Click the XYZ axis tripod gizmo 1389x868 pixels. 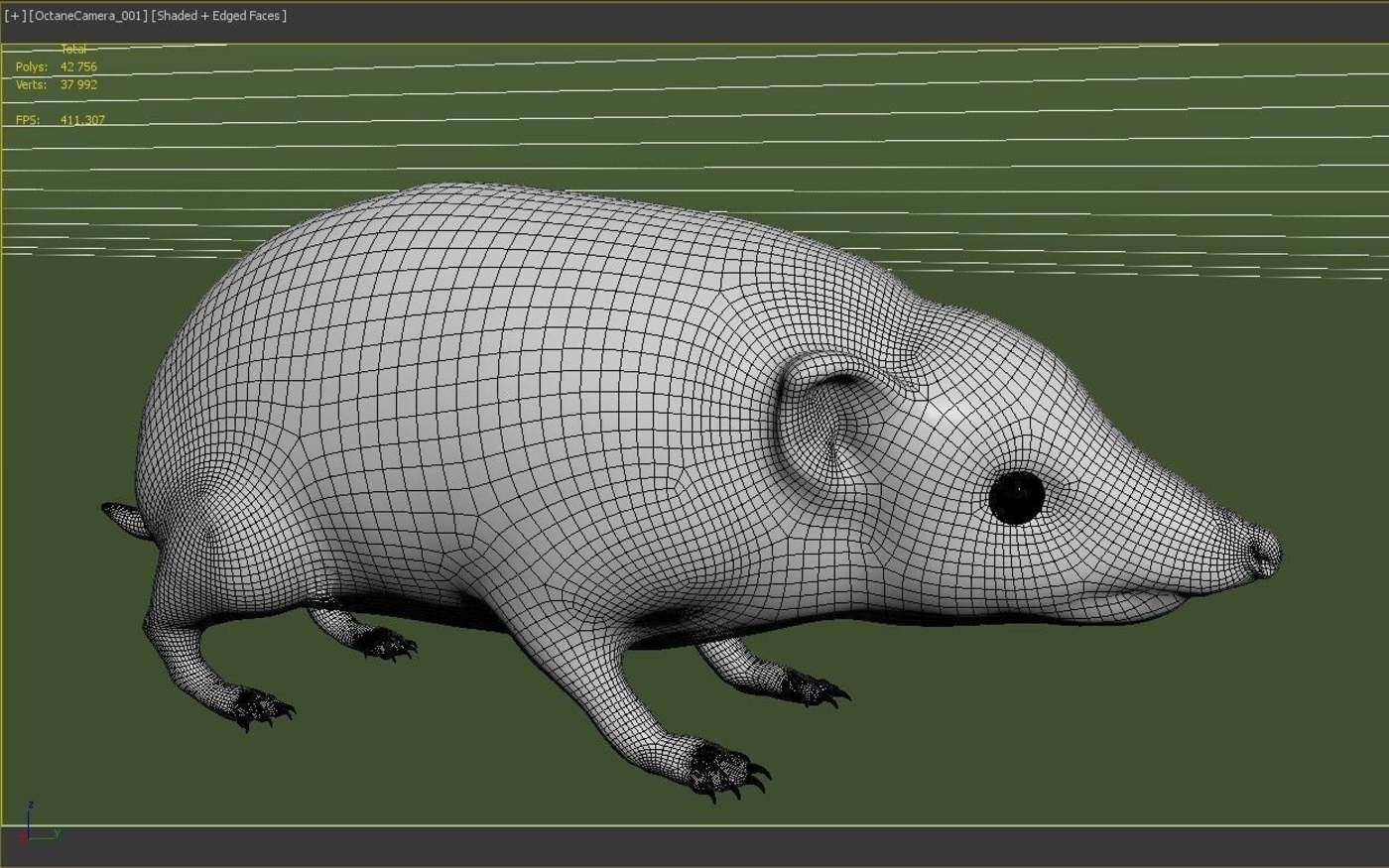click(38, 823)
